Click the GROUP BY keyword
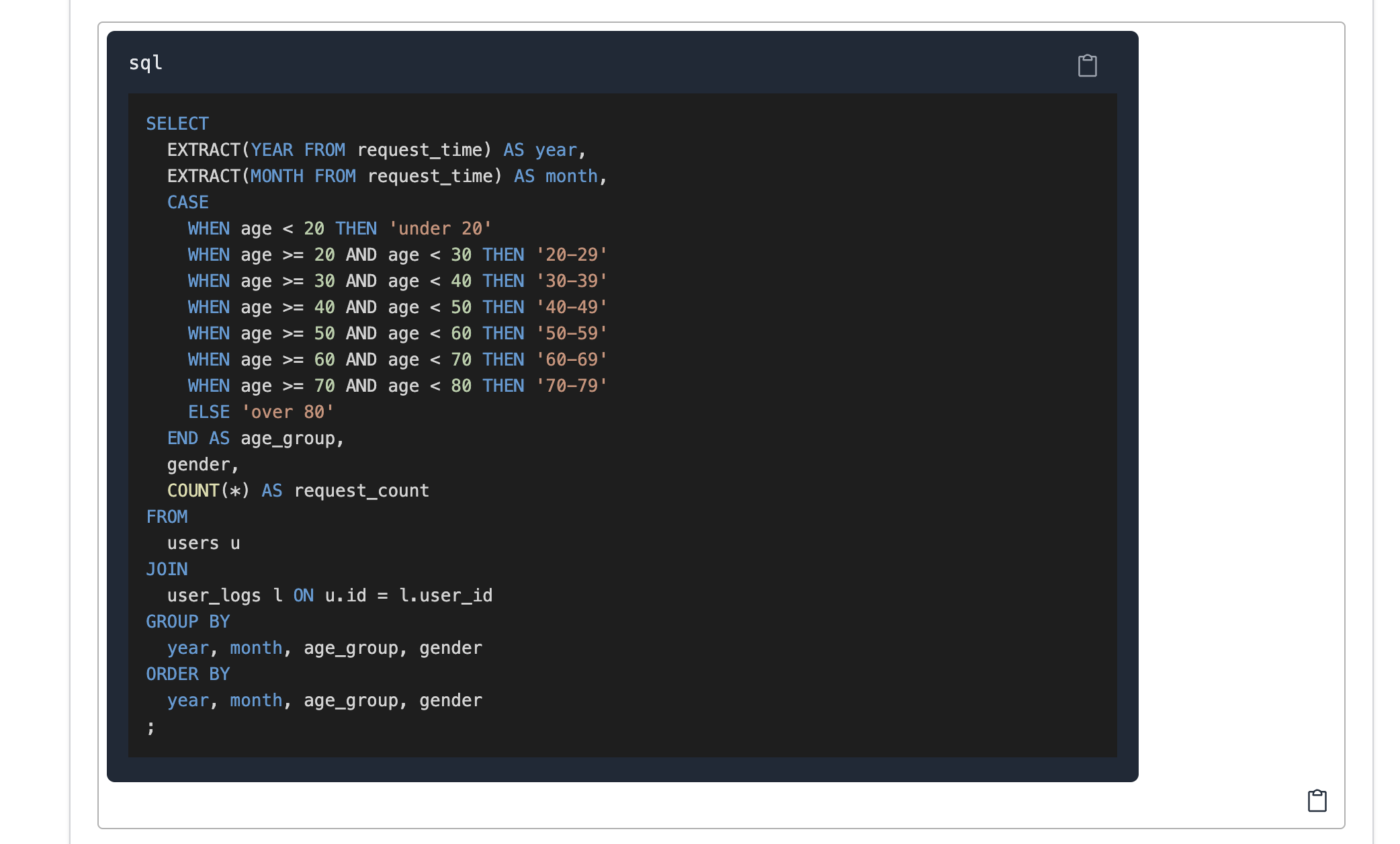Image resolution: width=1400 pixels, height=844 pixels. 187,622
